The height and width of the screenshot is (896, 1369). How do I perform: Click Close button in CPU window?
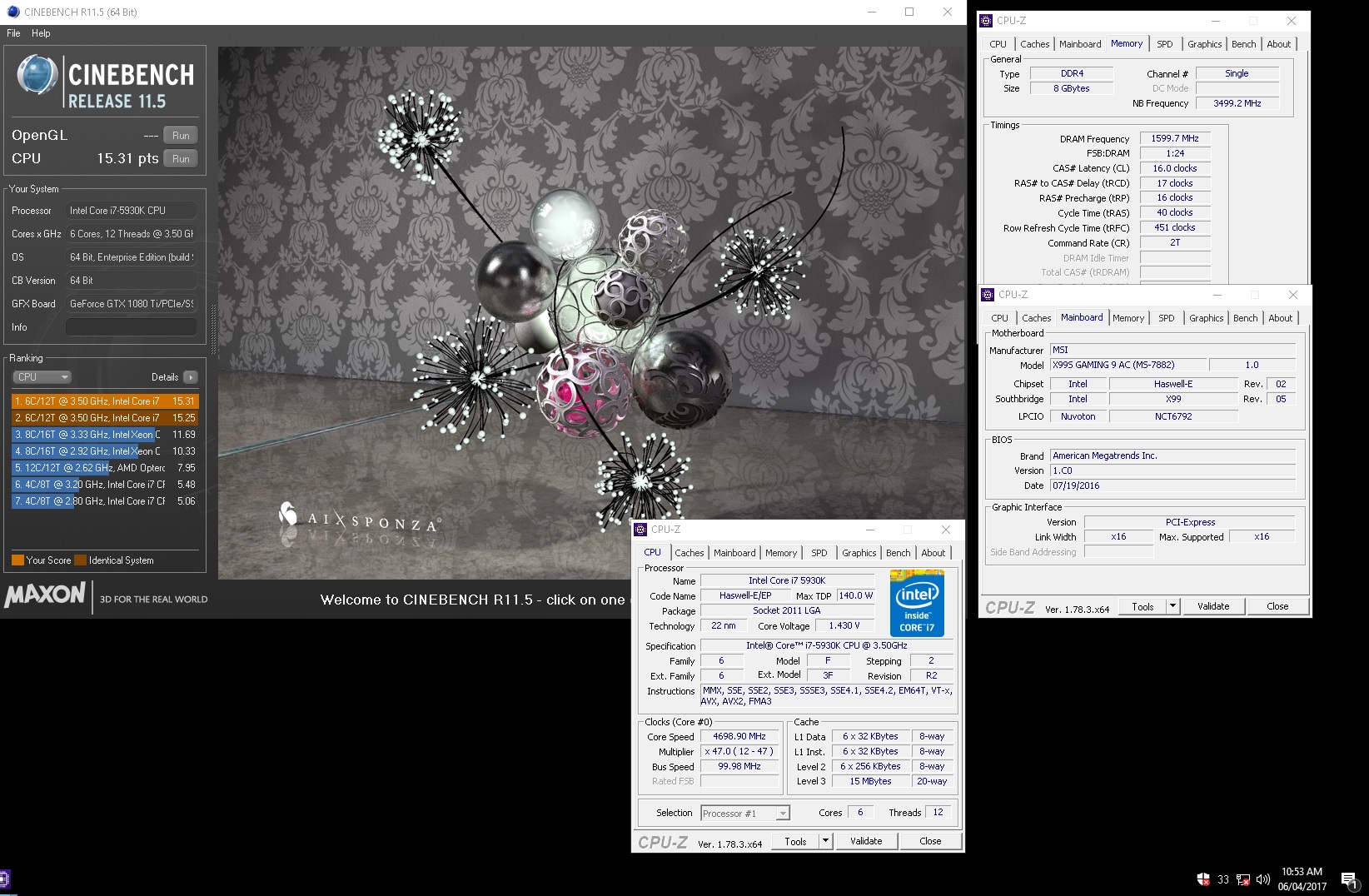pos(930,841)
